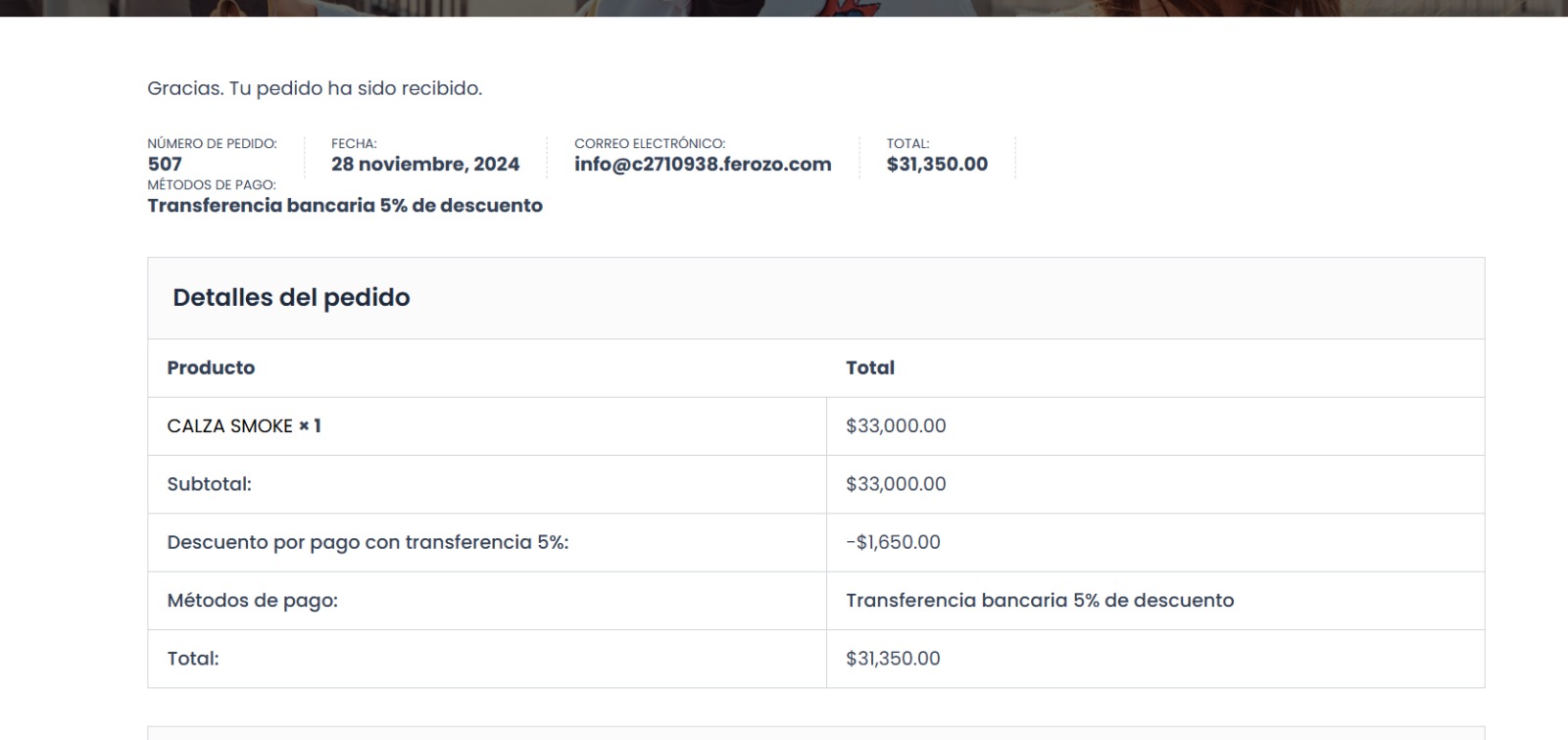Click the bold payment method text above the table
Image resolution: width=1568 pixels, height=740 pixels.
tap(345, 206)
